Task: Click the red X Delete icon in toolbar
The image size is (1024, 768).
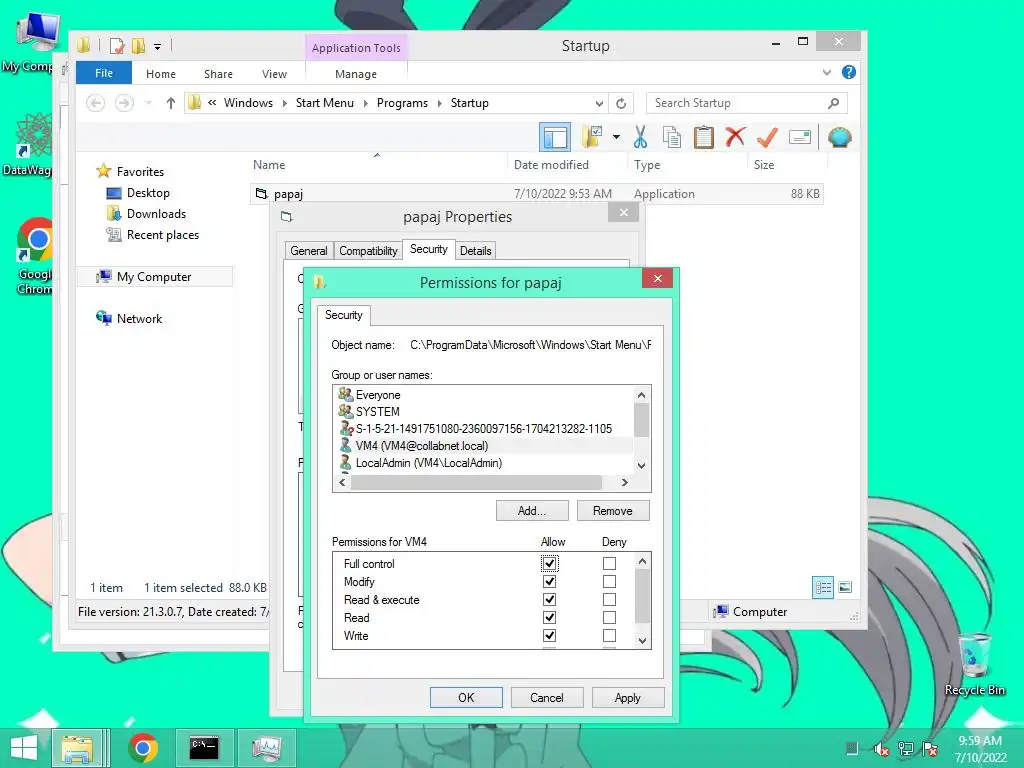Action: pyautogui.click(x=735, y=136)
